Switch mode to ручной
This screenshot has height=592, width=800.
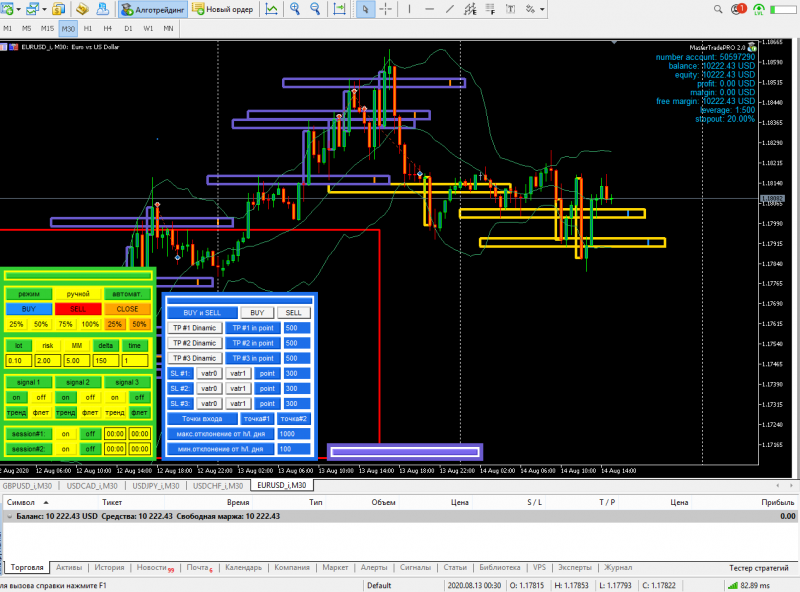coord(78,294)
